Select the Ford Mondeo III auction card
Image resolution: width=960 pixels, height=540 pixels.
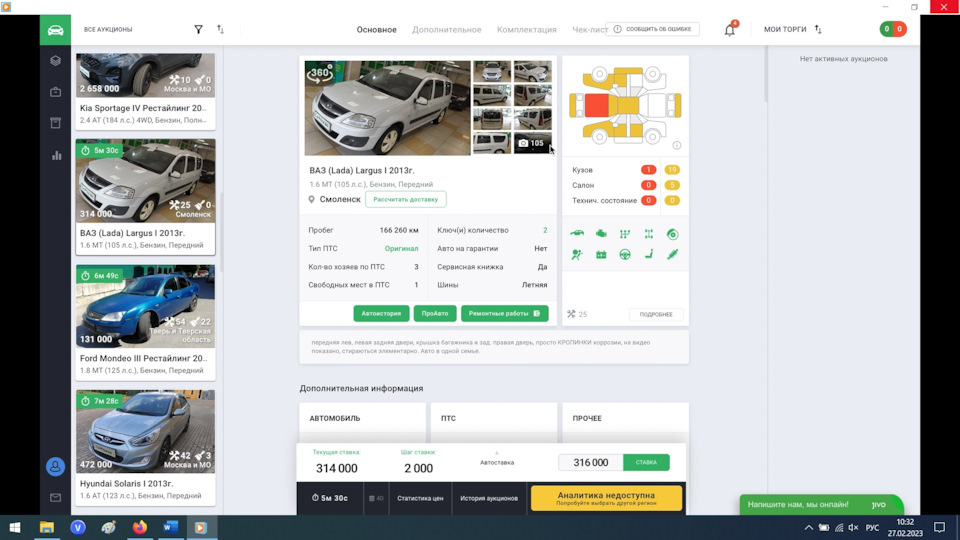[146, 322]
